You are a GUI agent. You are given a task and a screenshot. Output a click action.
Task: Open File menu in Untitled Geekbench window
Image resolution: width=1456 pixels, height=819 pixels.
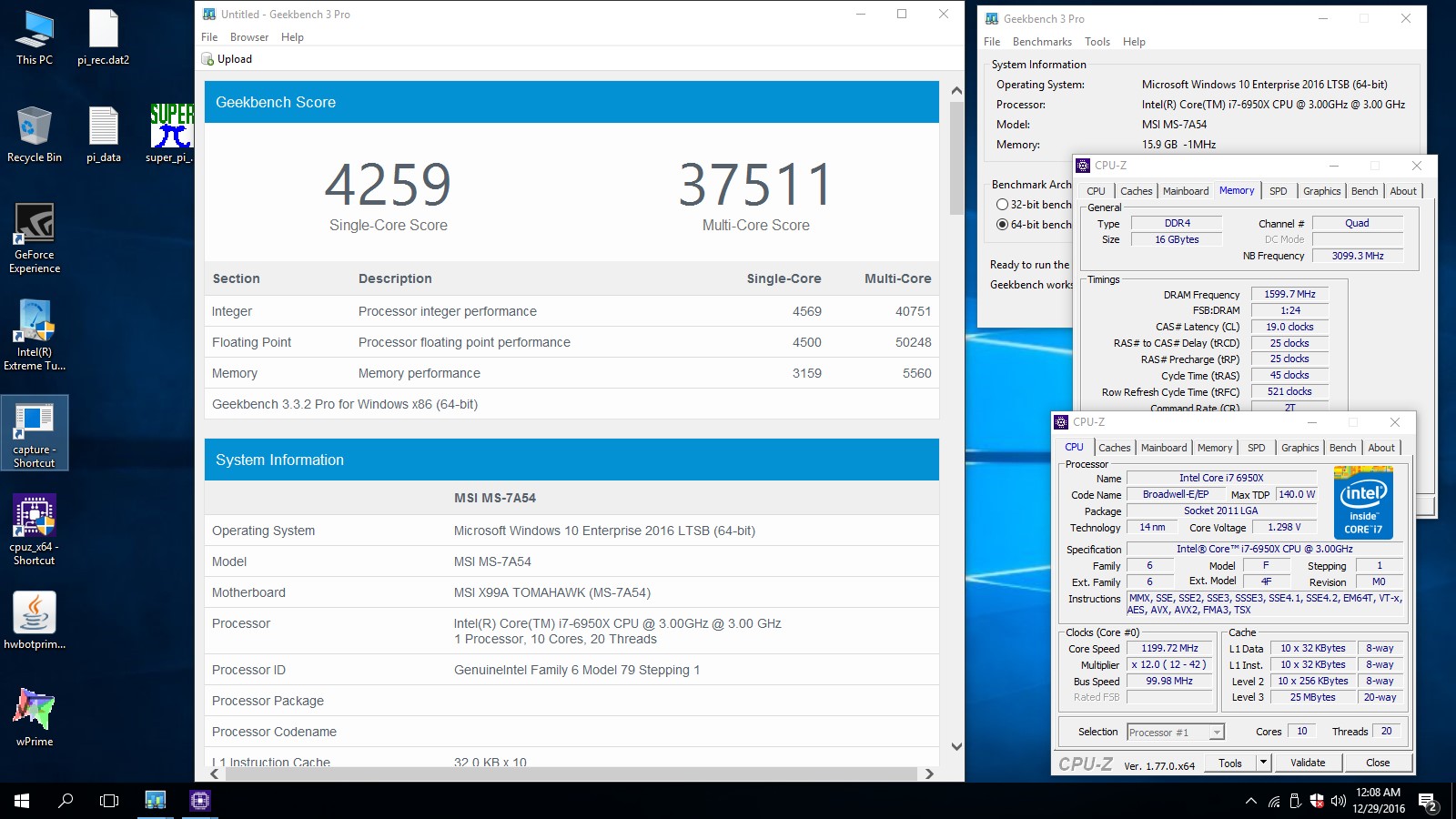click(209, 37)
